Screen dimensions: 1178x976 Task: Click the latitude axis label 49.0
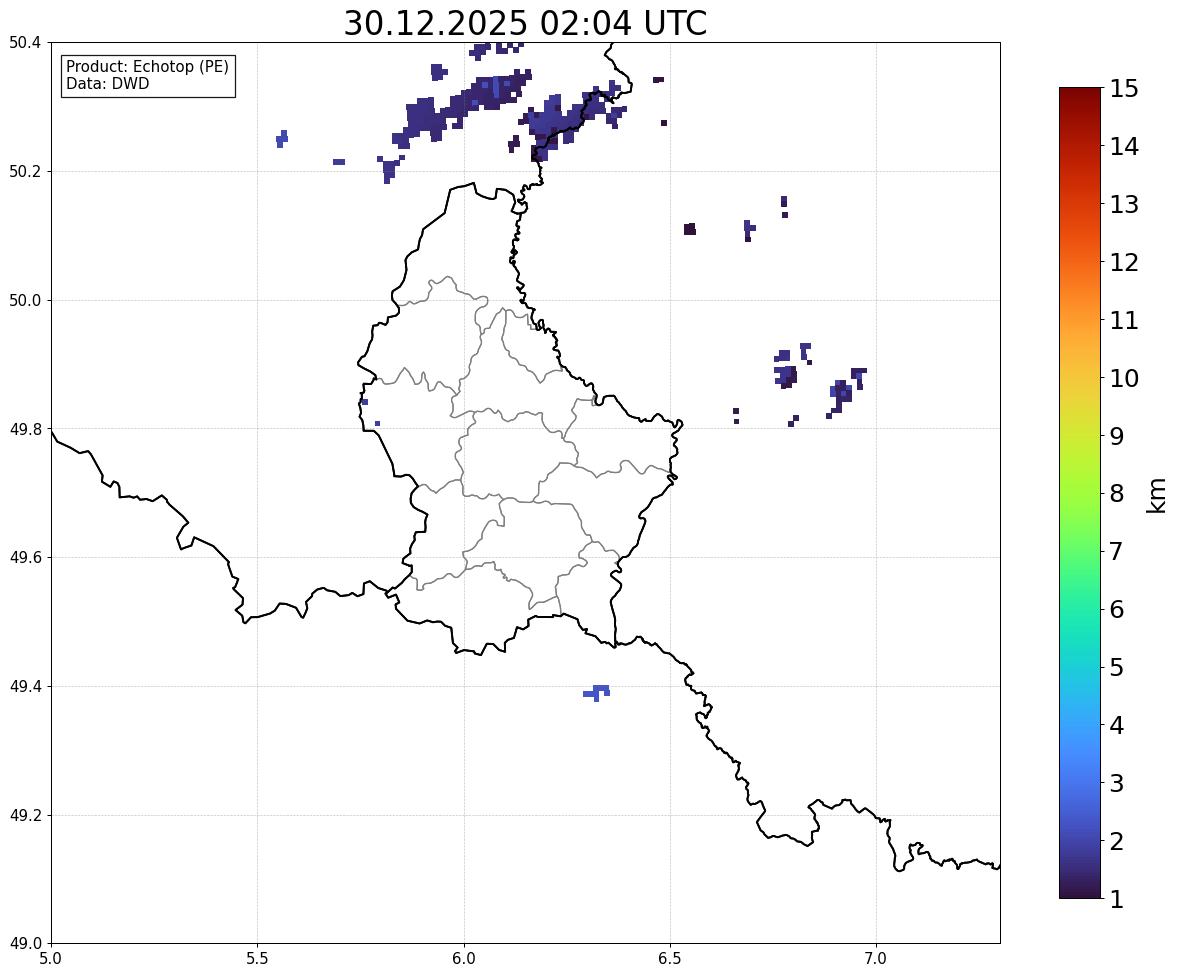click(x=24, y=944)
